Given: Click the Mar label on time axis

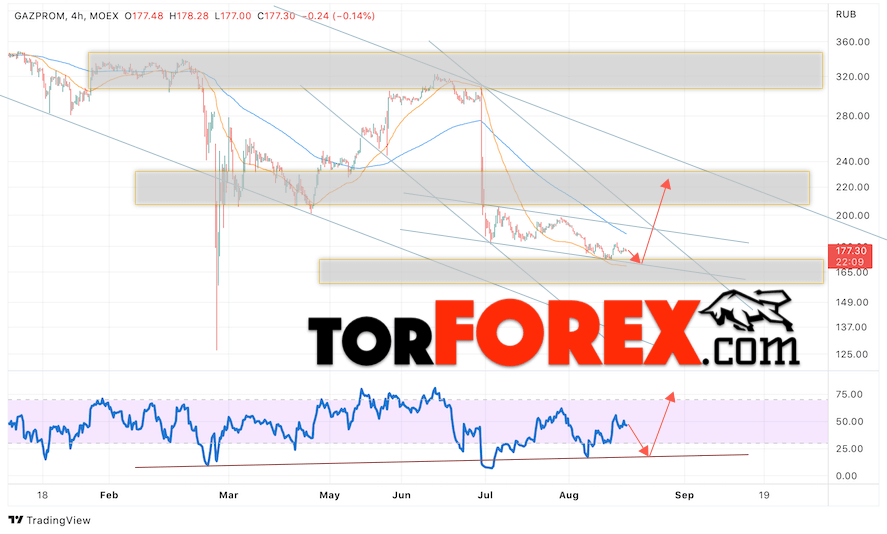Looking at the screenshot, I should pos(228,495).
